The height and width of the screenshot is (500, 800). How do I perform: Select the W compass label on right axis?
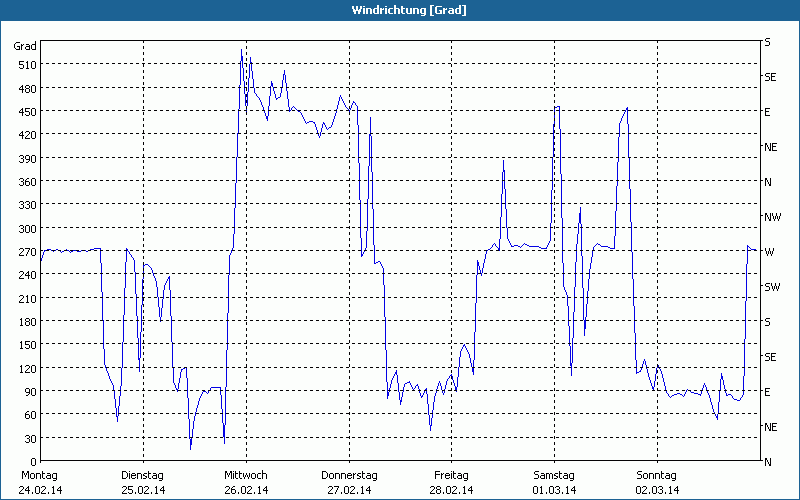[x=768, y=252]
